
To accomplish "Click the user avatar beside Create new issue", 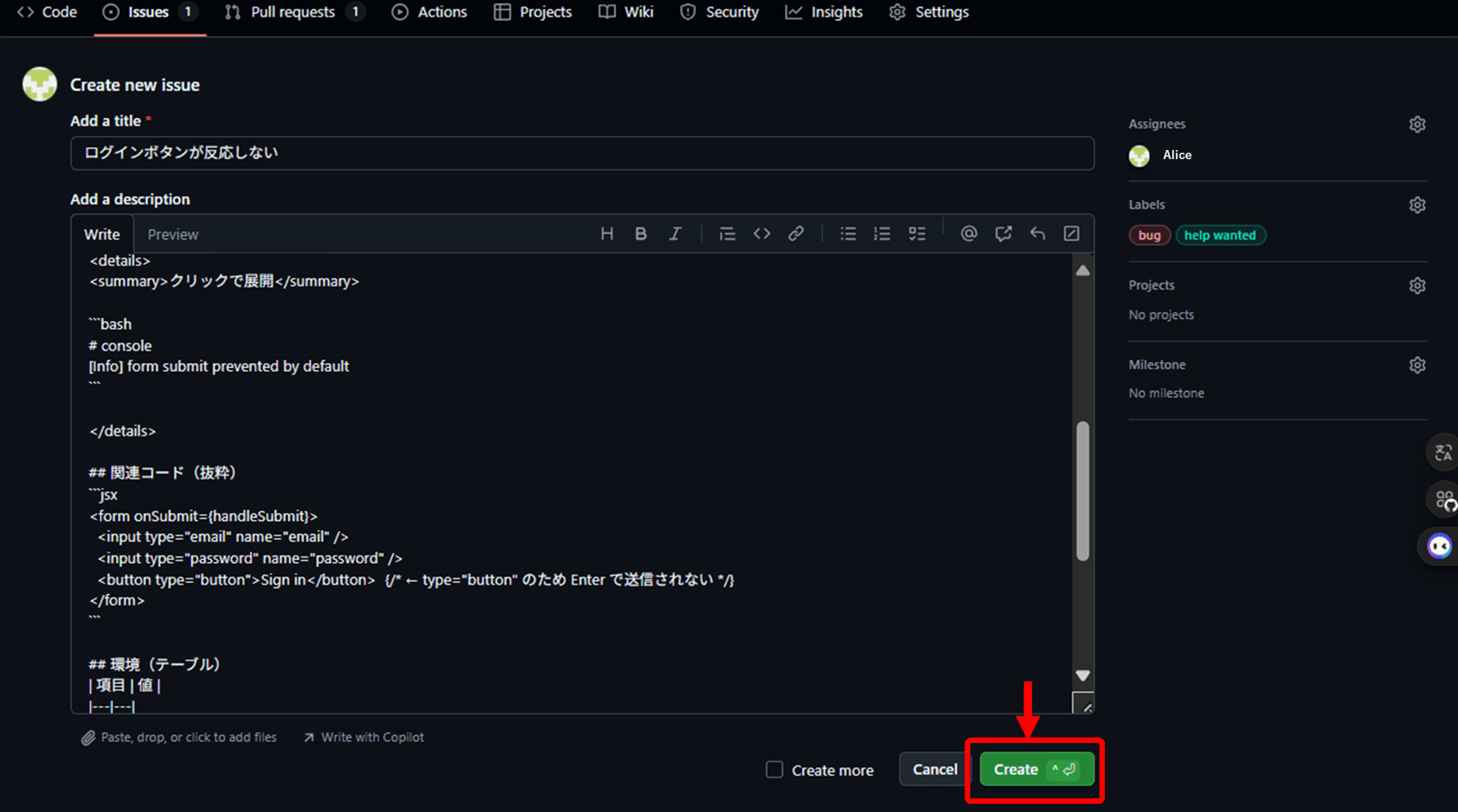I will pos(40,85).
